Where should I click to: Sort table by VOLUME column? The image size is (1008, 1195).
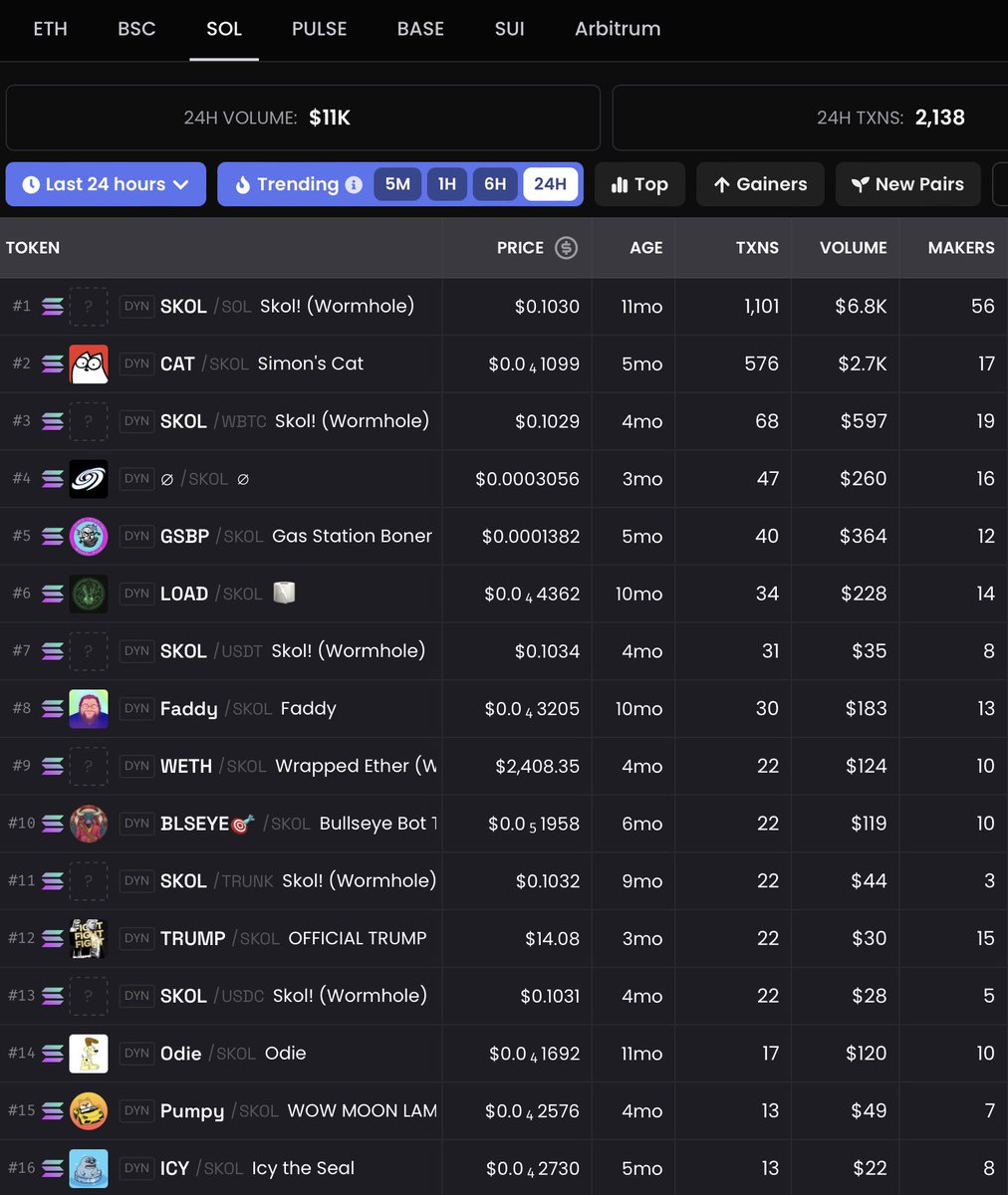[x=853, y=248]
